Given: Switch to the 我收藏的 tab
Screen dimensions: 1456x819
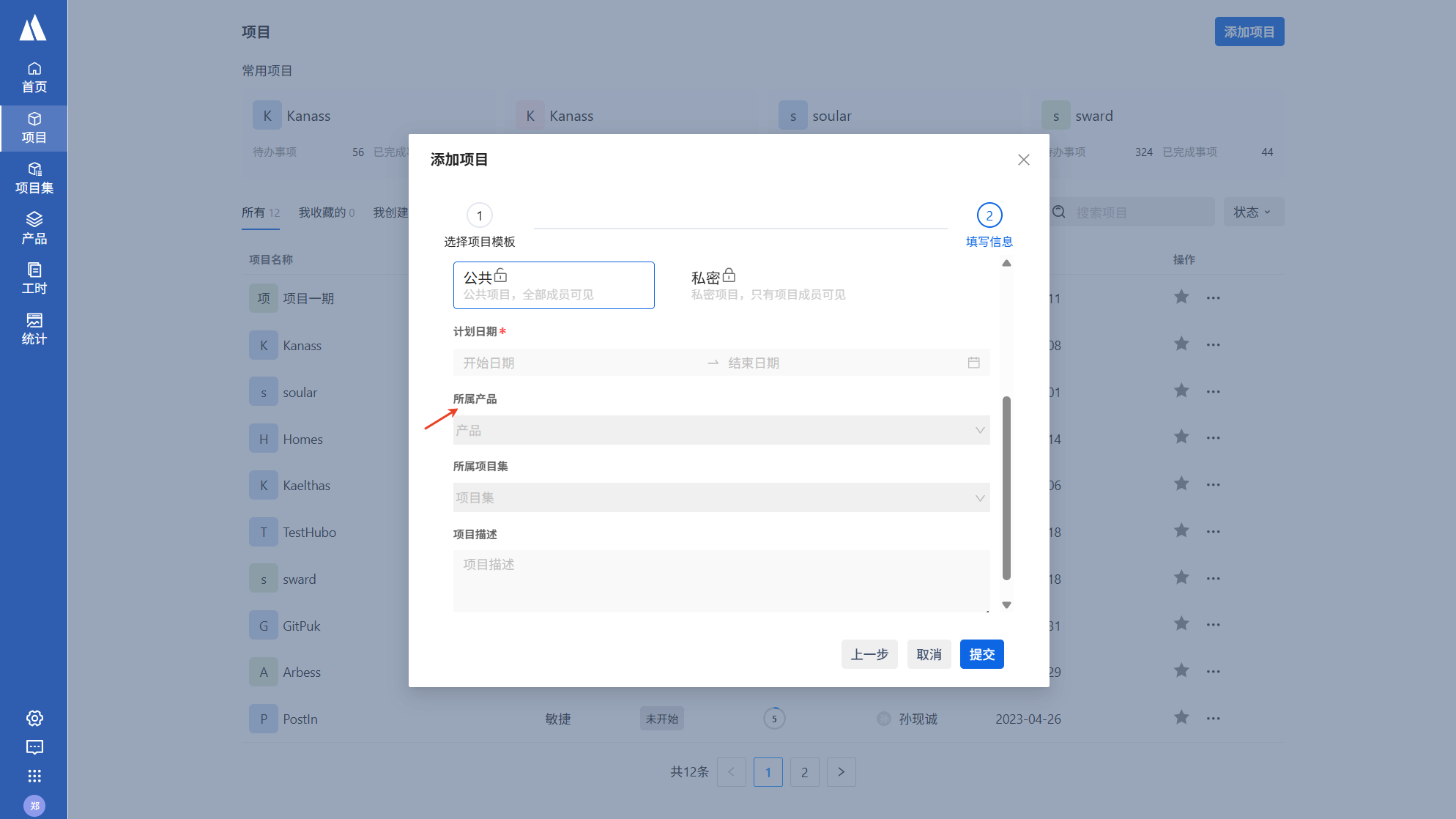Looking at the screenshot, I should coord(326,212).
